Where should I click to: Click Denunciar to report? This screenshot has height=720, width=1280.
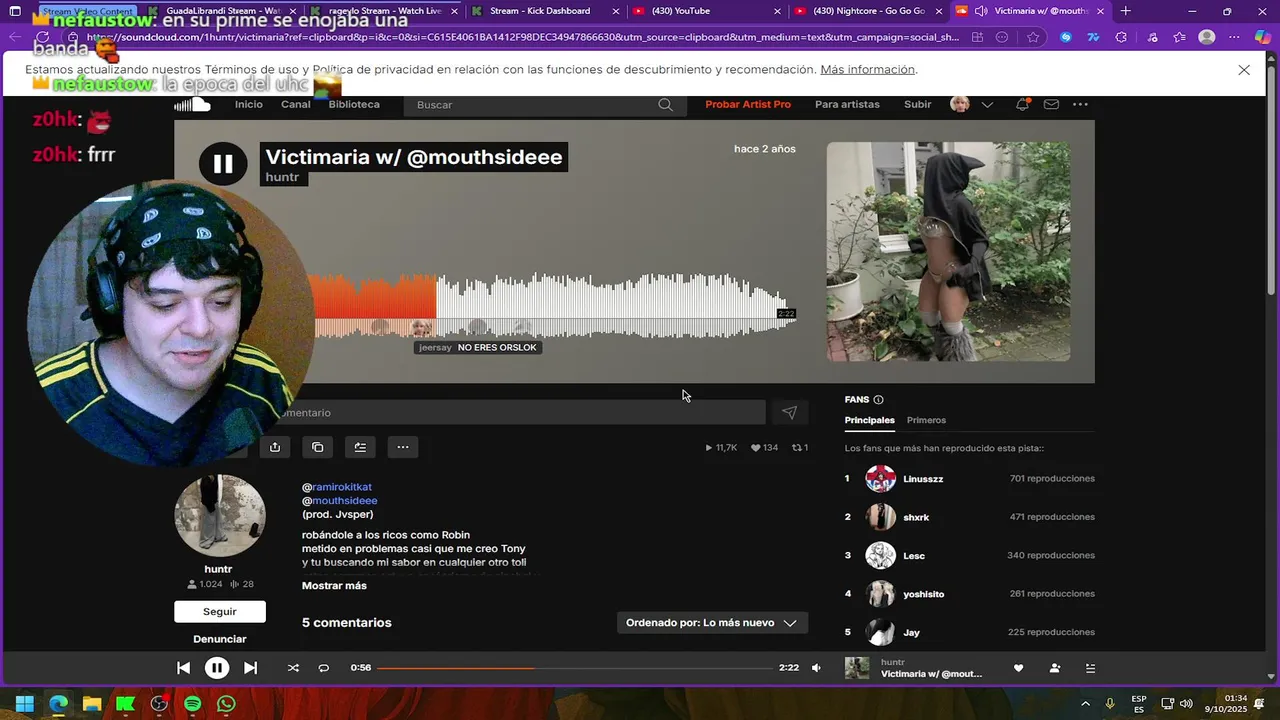click(220, 639)
